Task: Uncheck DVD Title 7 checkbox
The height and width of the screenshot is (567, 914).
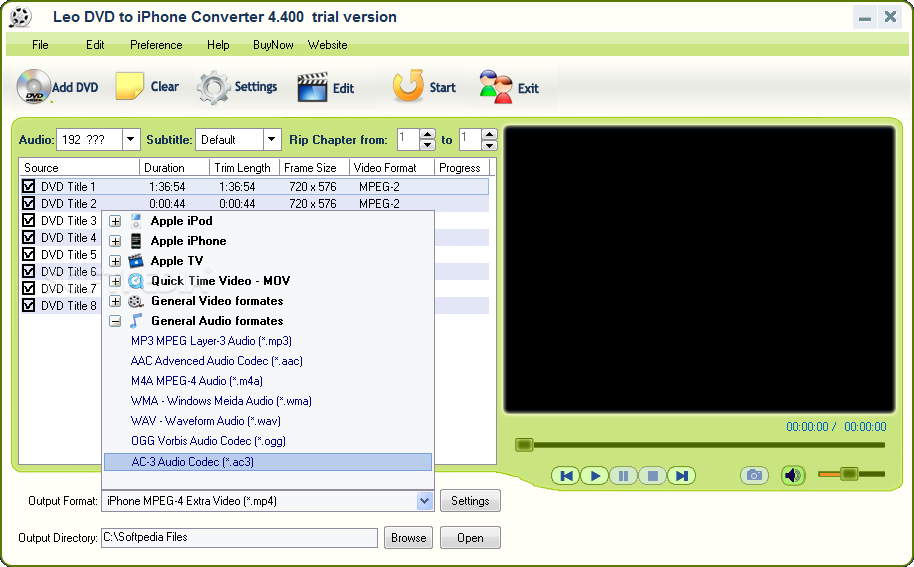Action: tap(29, 288)
